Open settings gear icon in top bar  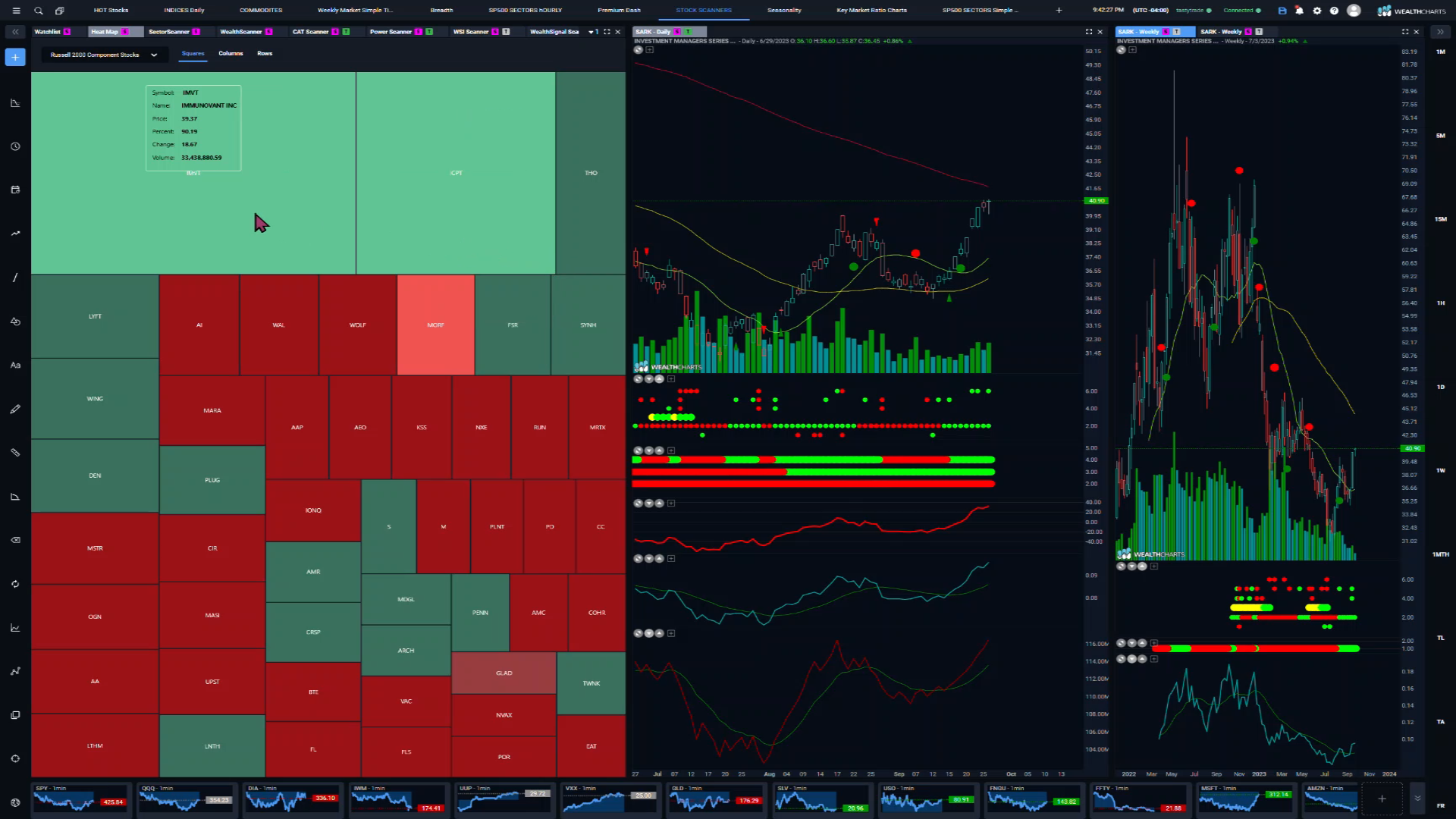tap(1317, 11)
